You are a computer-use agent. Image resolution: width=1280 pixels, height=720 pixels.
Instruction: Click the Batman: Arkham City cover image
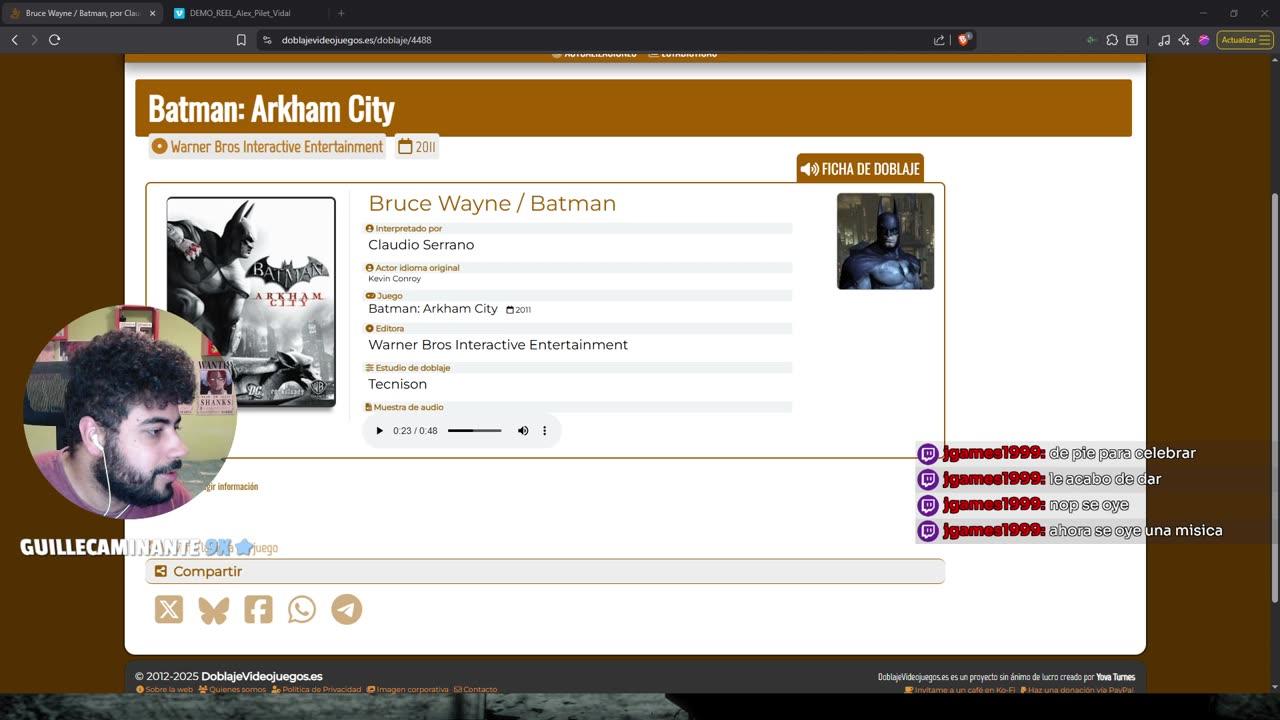pos(251,302)
